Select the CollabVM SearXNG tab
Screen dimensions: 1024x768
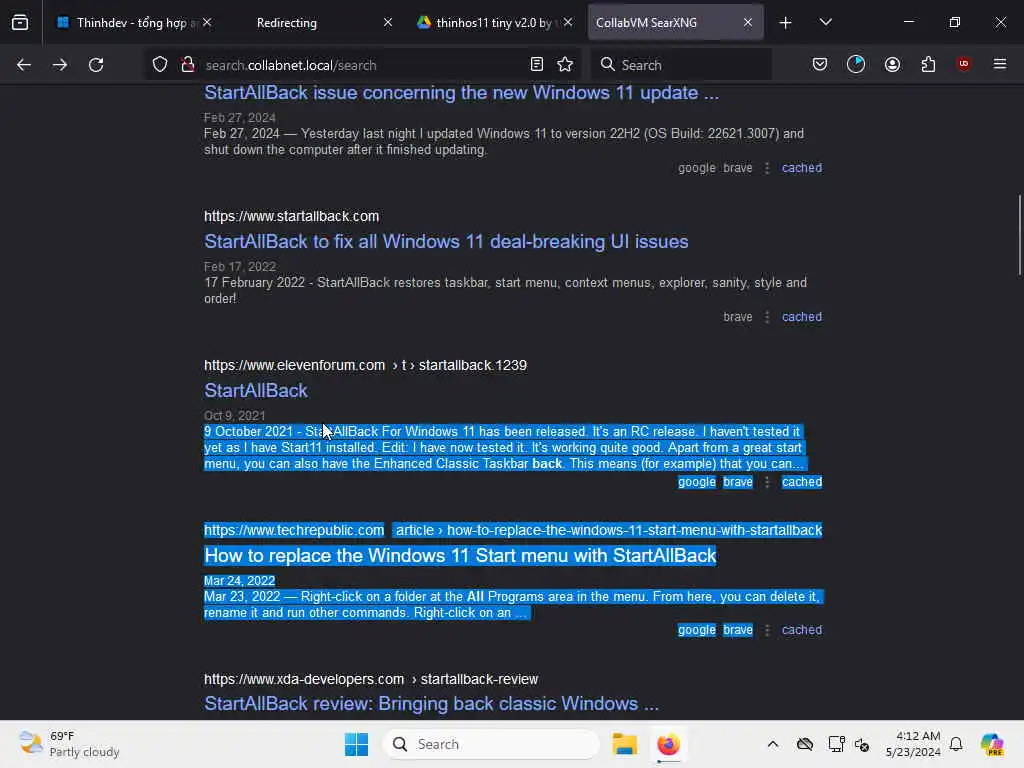pyautogui.click(x=675, y=23)
